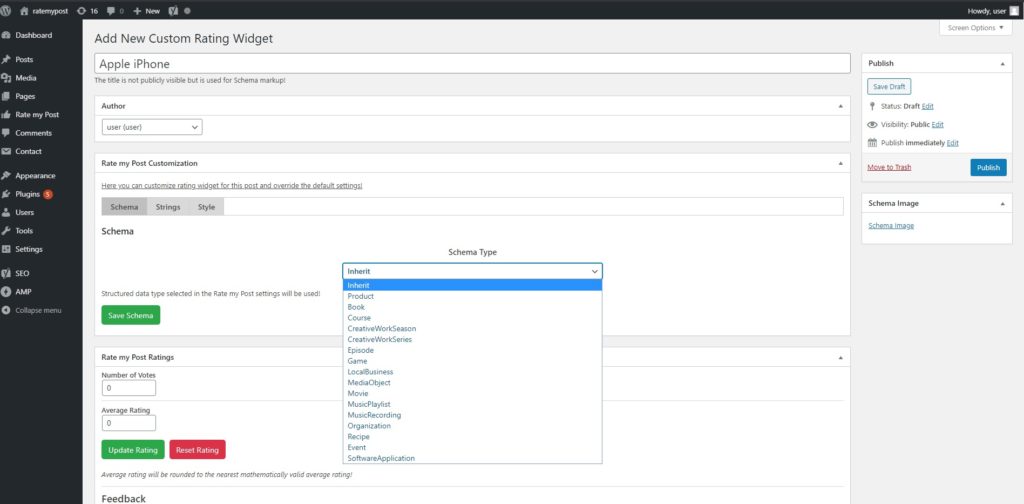Click the Save Draft button
Image resolution: width=1024 pixels, height=504 pixels.
point(889,86)
